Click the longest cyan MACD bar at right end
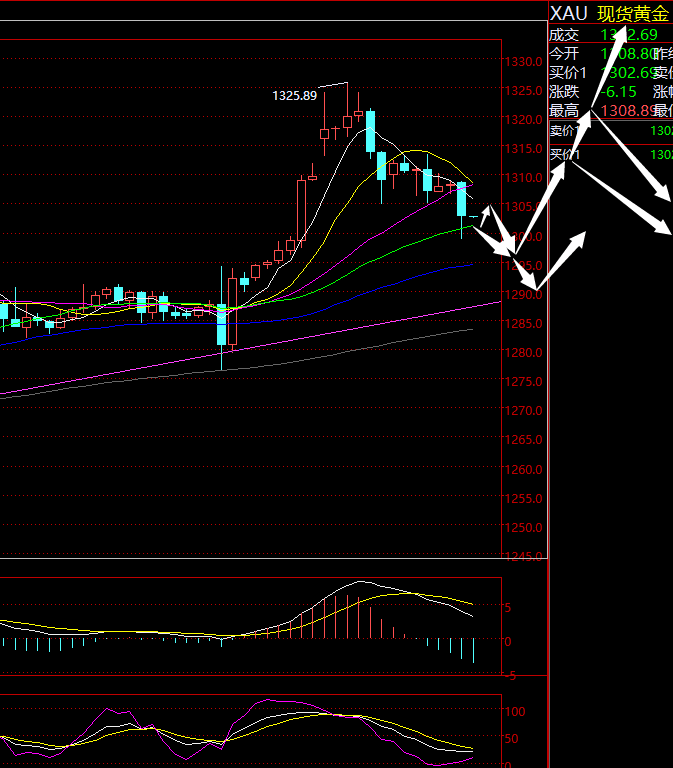 tap(474, 650)
